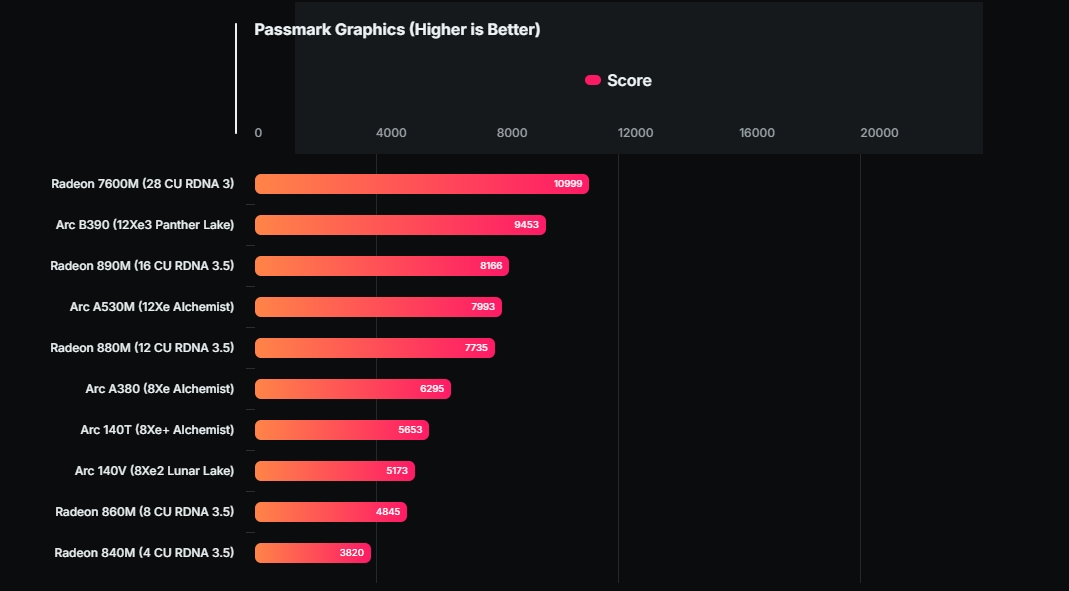The image size is (1069, 591).
Task: Select the Radeon 890M bar
Action: tap(381, 266)
